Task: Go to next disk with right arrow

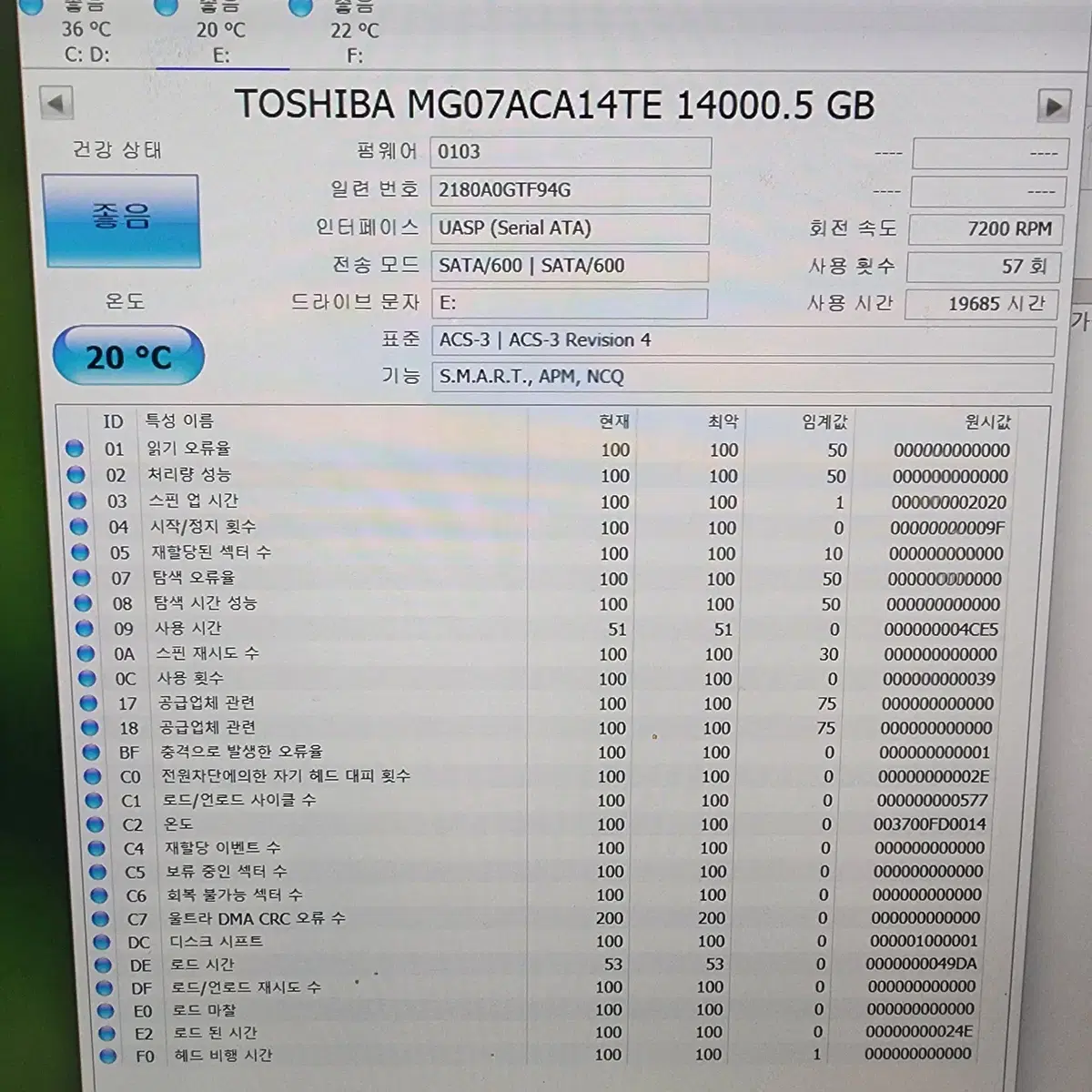Action: pyautogui.click(x=1054, y=107)
